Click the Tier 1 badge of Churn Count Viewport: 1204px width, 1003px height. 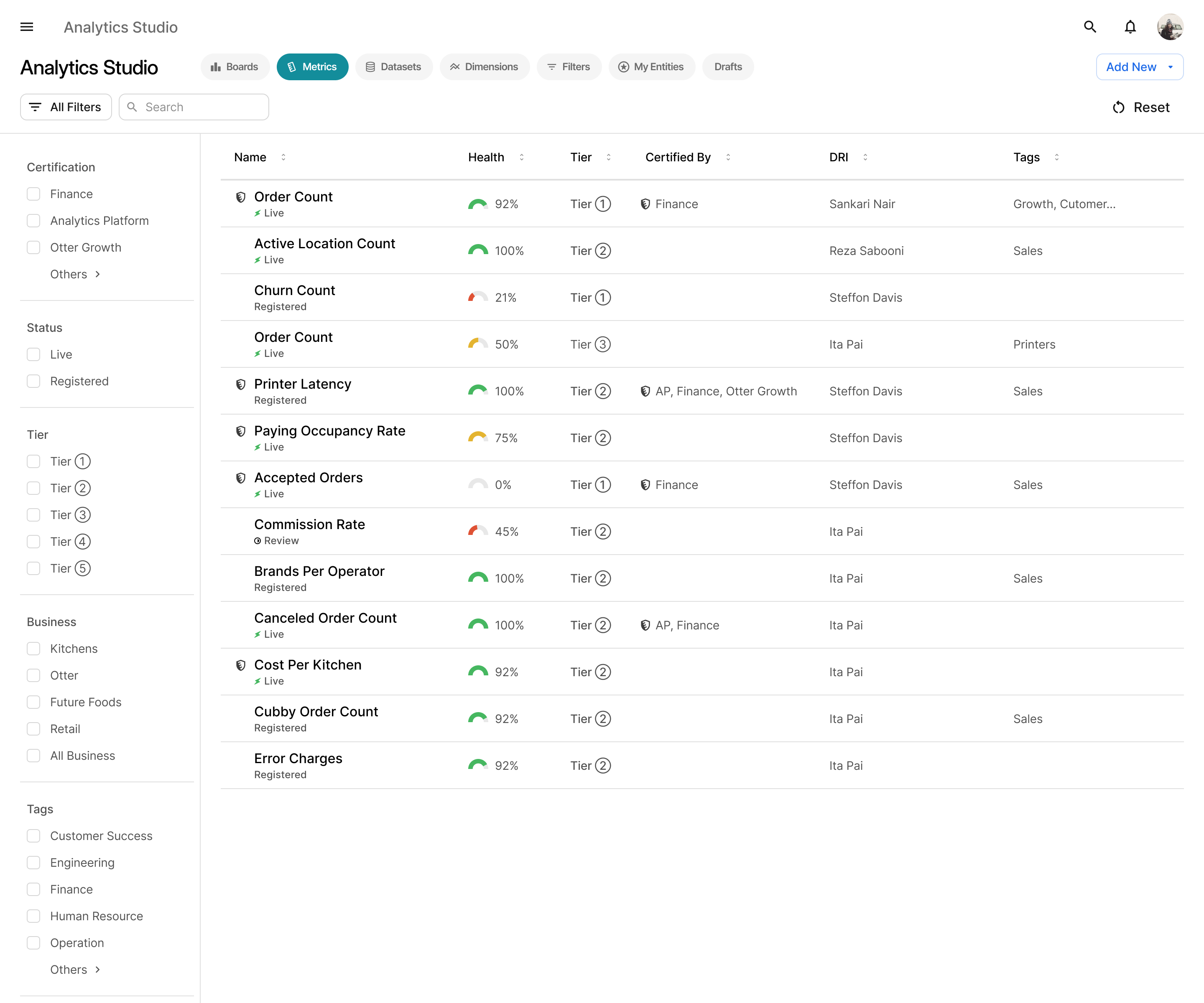pos(602,298)
